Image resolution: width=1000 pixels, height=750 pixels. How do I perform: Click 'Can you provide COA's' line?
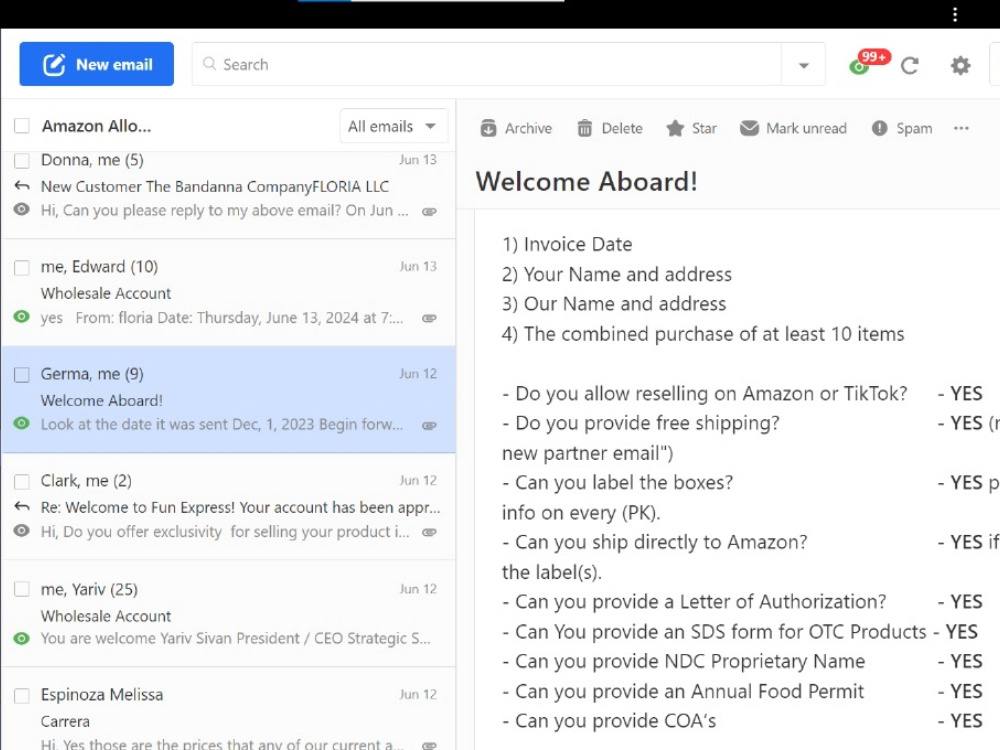[x=609, y=721]
